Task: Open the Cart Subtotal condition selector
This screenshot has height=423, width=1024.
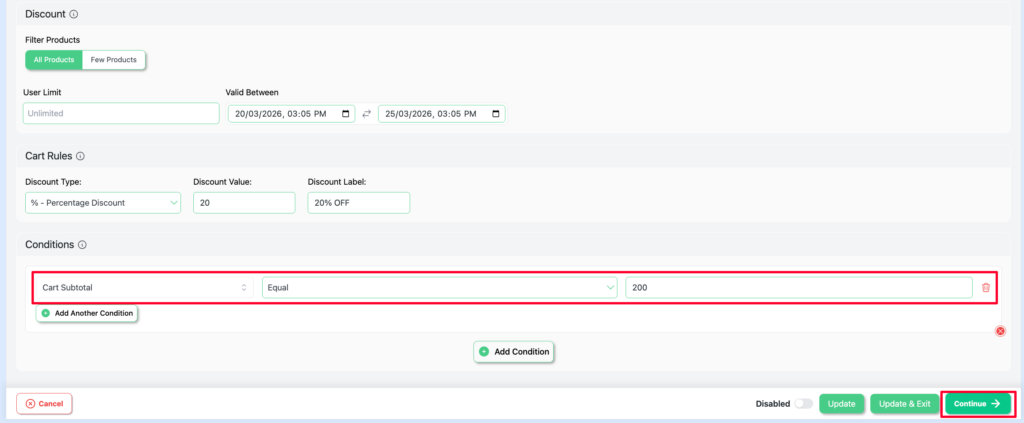Action: [143, 288]
